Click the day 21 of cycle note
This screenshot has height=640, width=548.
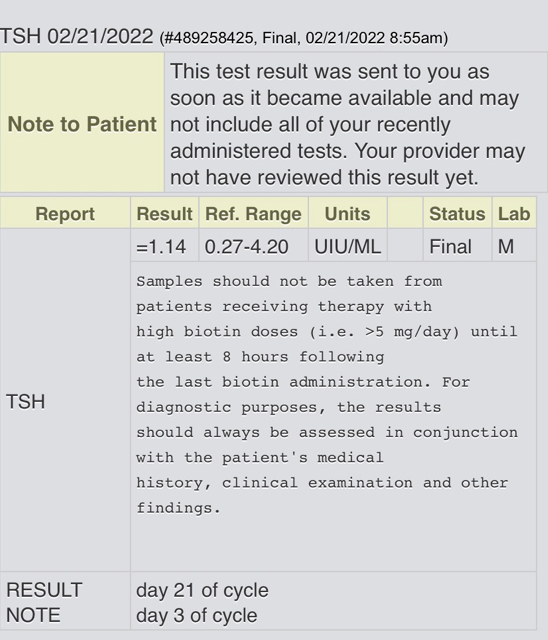pos(202,590)
